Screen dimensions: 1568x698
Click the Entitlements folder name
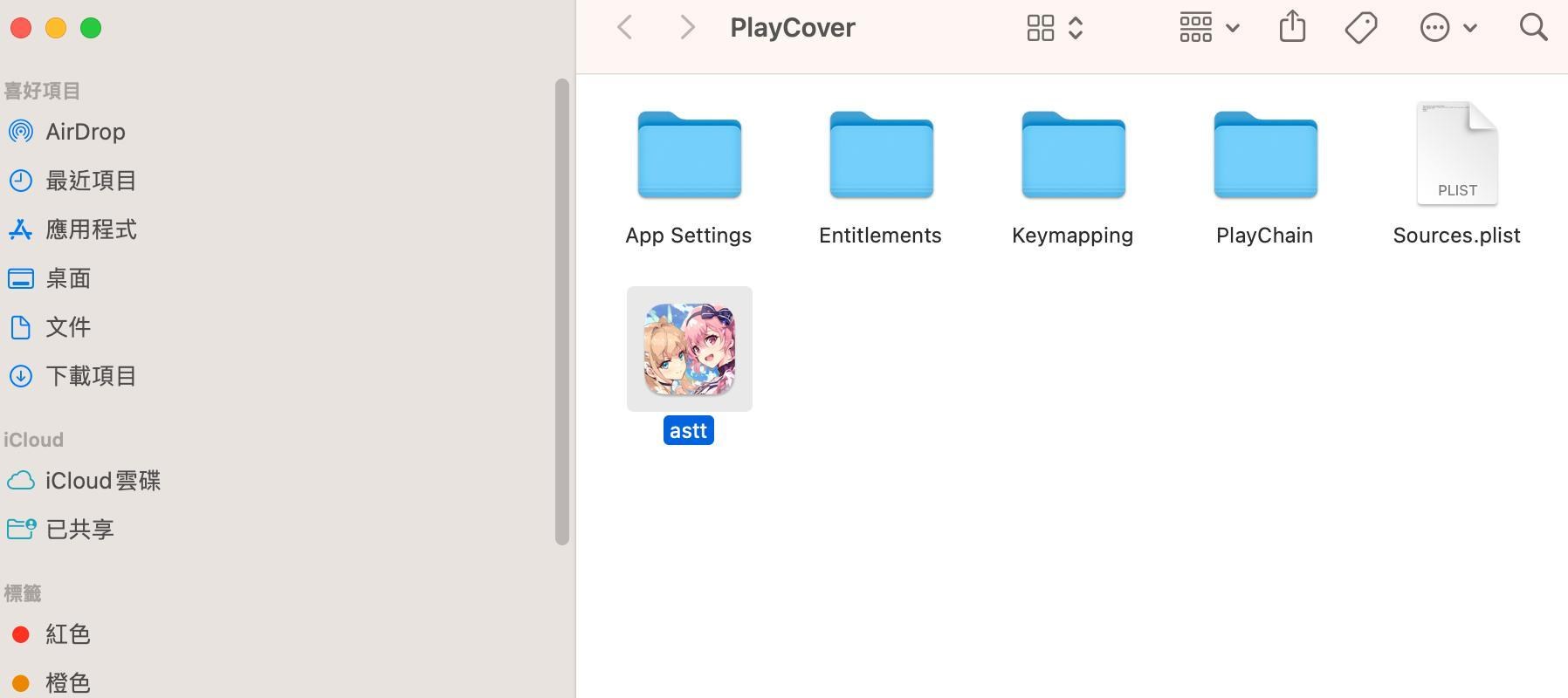880,236
